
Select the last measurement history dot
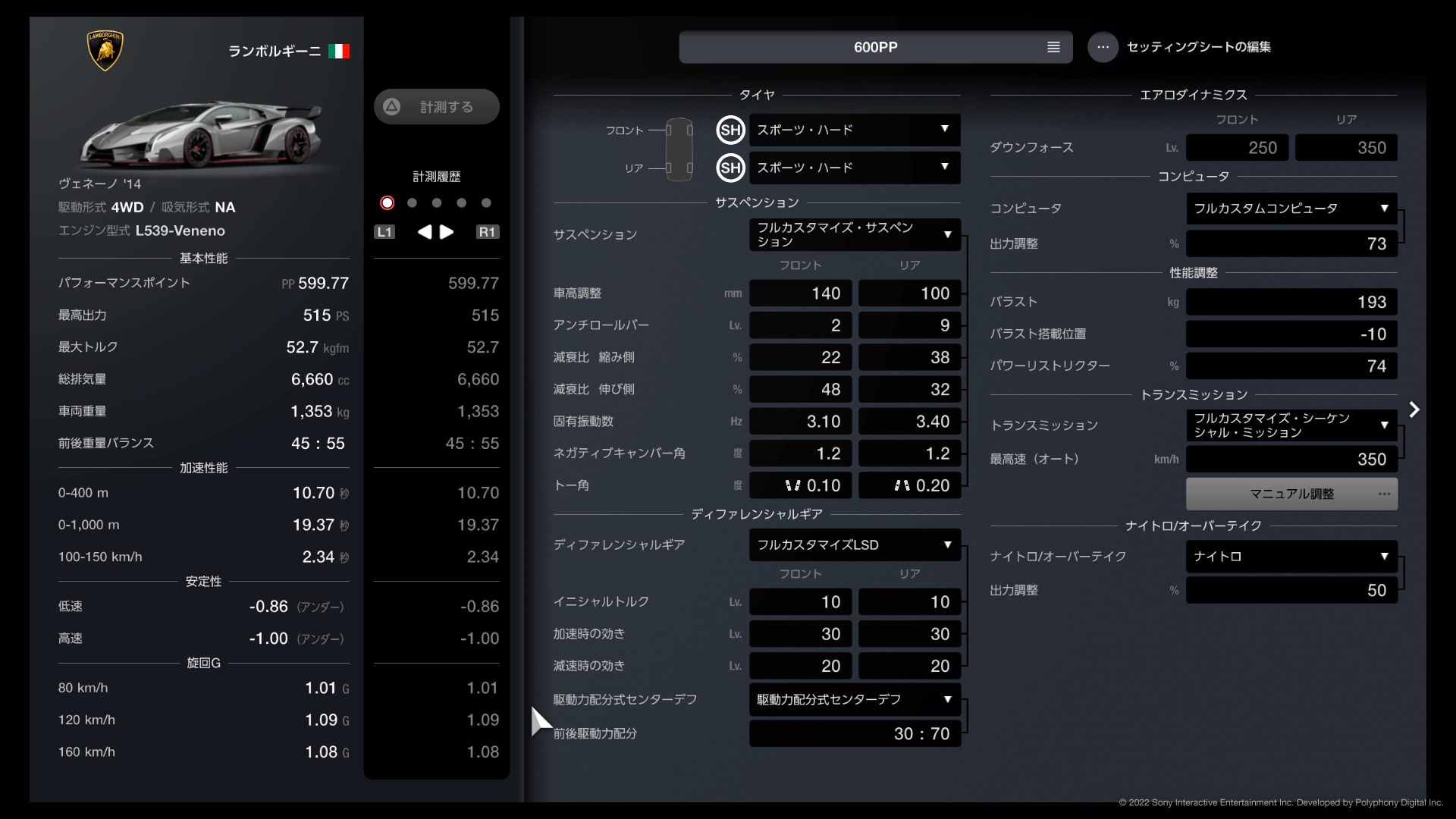pos(486,202)
